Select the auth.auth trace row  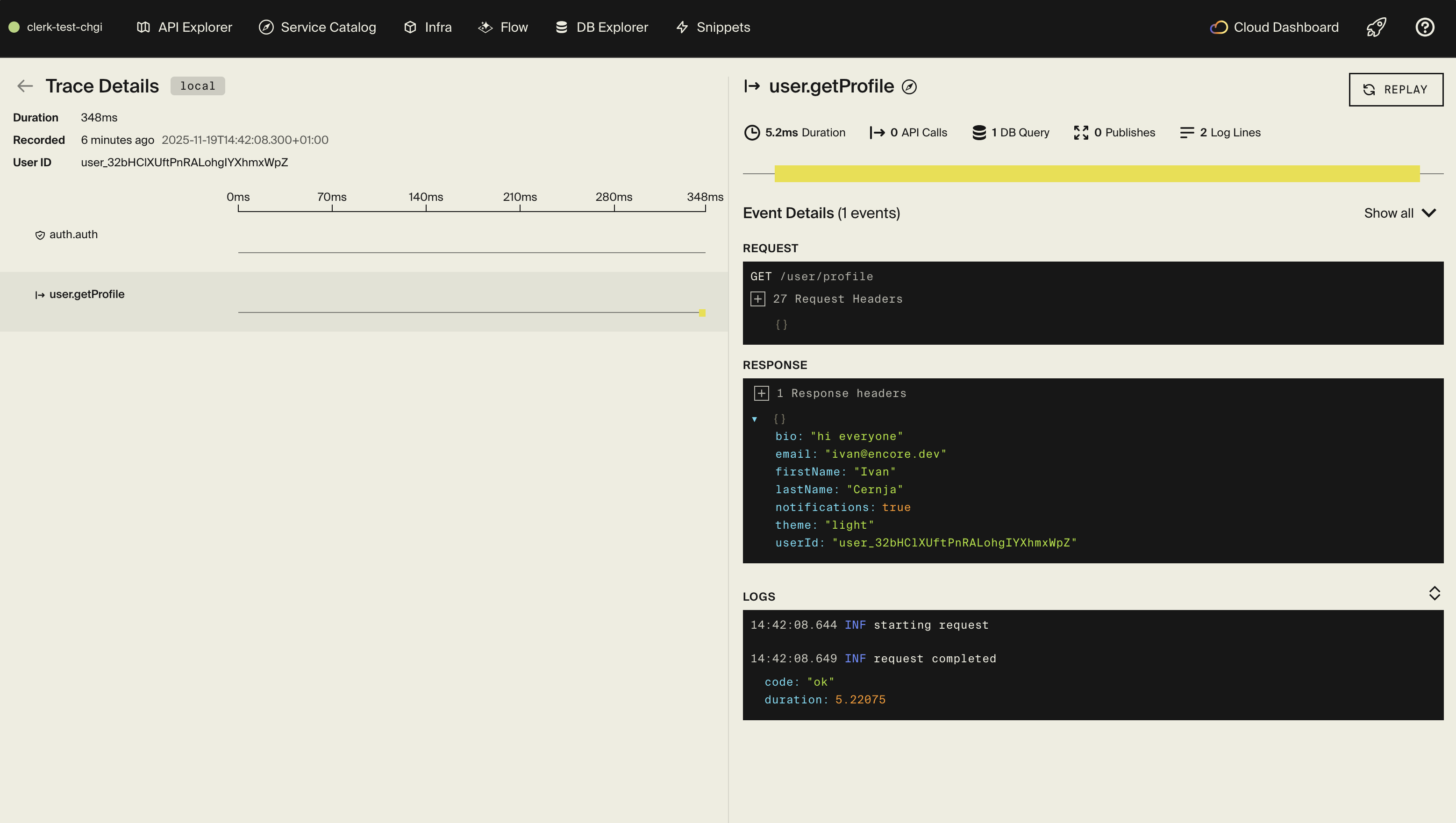[x=73, y=234]
